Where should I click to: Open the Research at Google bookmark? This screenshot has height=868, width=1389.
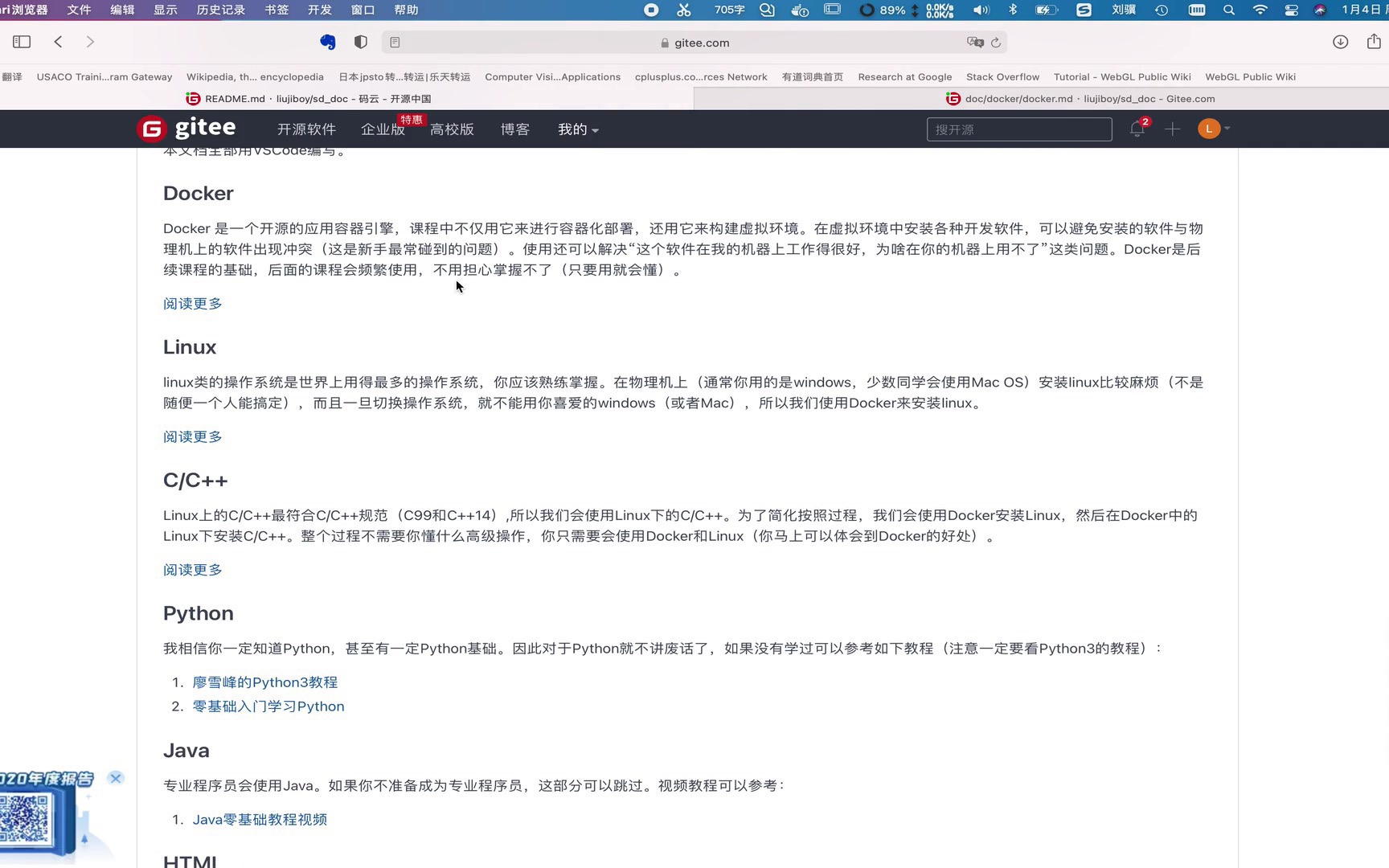click(x=904, y=77)
